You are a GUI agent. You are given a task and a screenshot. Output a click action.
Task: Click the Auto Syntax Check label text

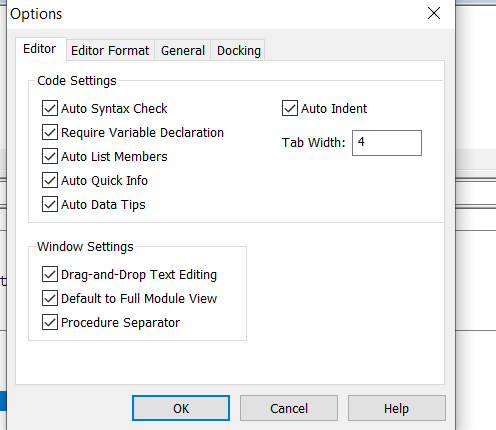tap(114, 109)
